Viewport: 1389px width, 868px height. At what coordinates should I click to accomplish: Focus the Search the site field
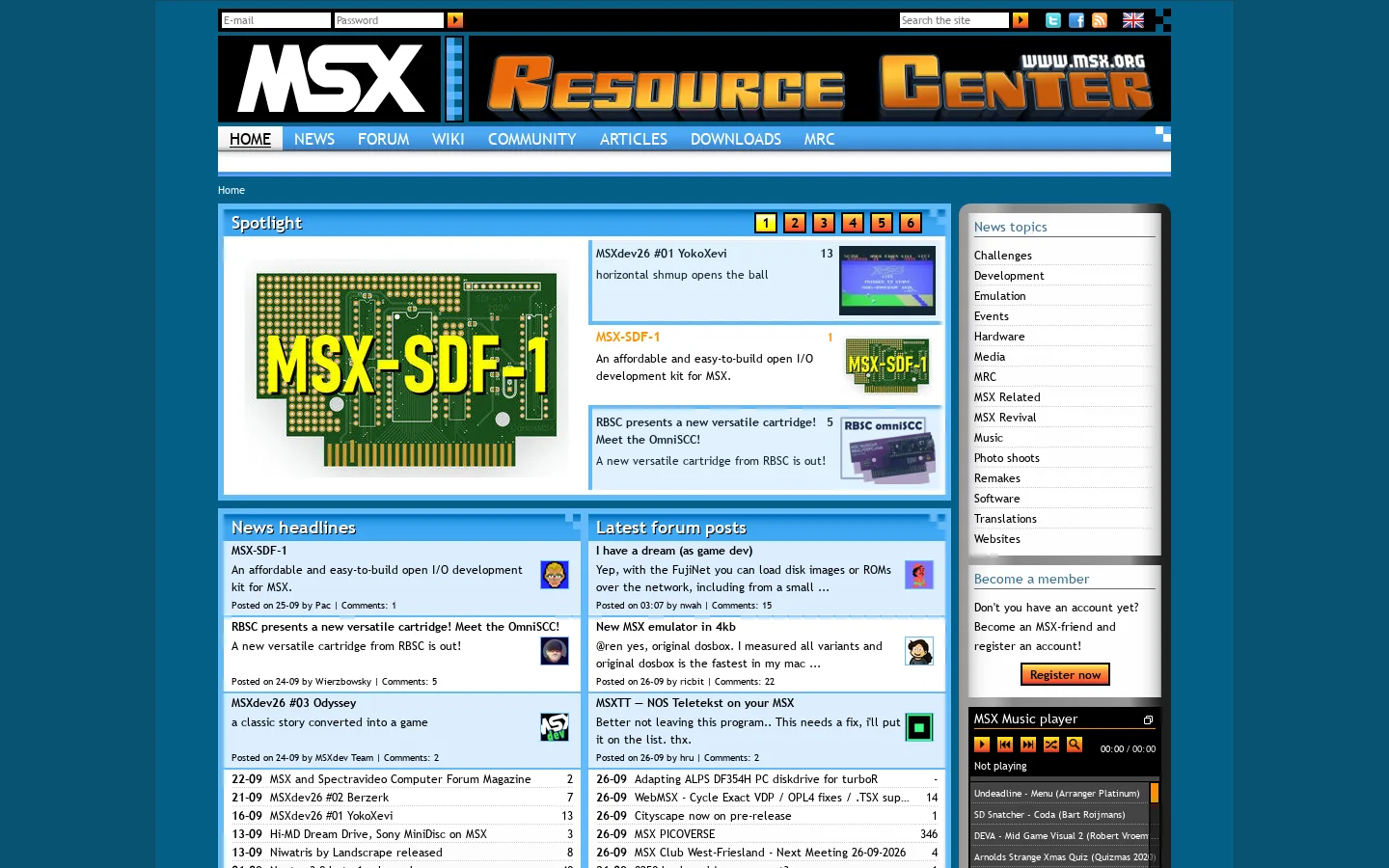[x=954, y=20]
